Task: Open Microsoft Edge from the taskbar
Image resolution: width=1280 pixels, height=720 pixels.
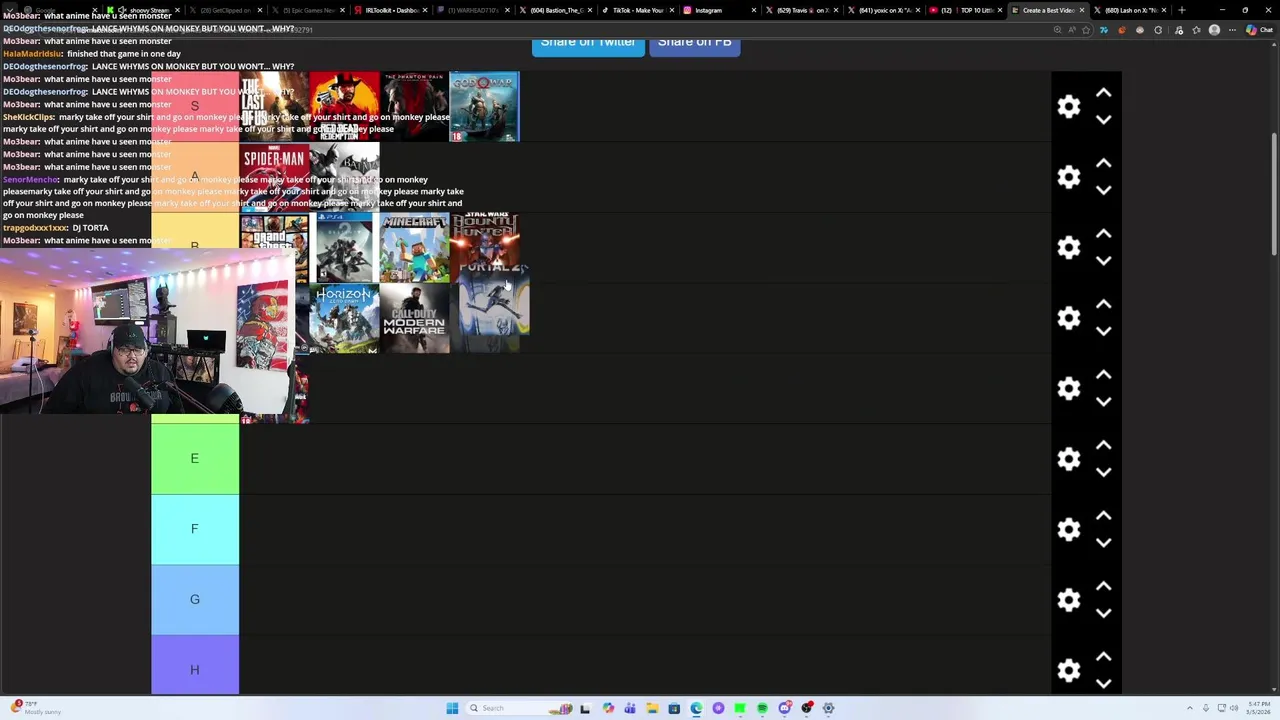Action: tap(696, 708)
